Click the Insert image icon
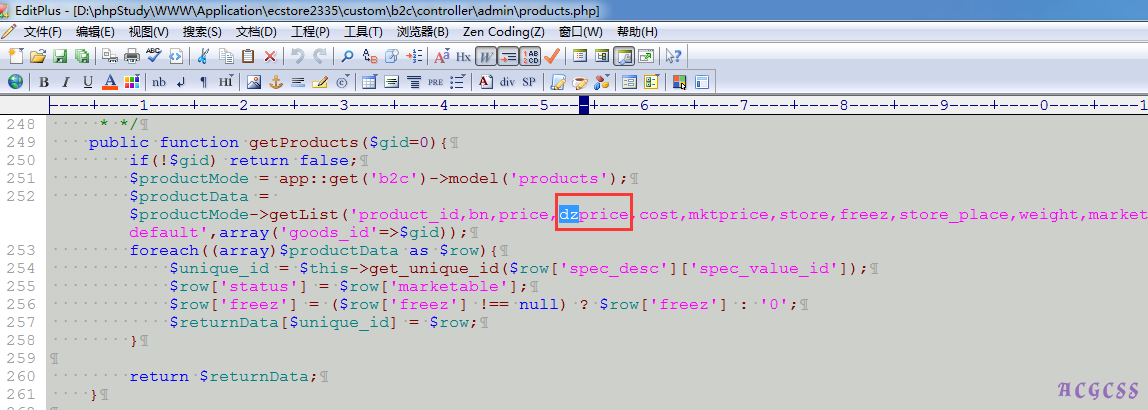The width and height of the screenshot is (1148, 410). point(254,81)
